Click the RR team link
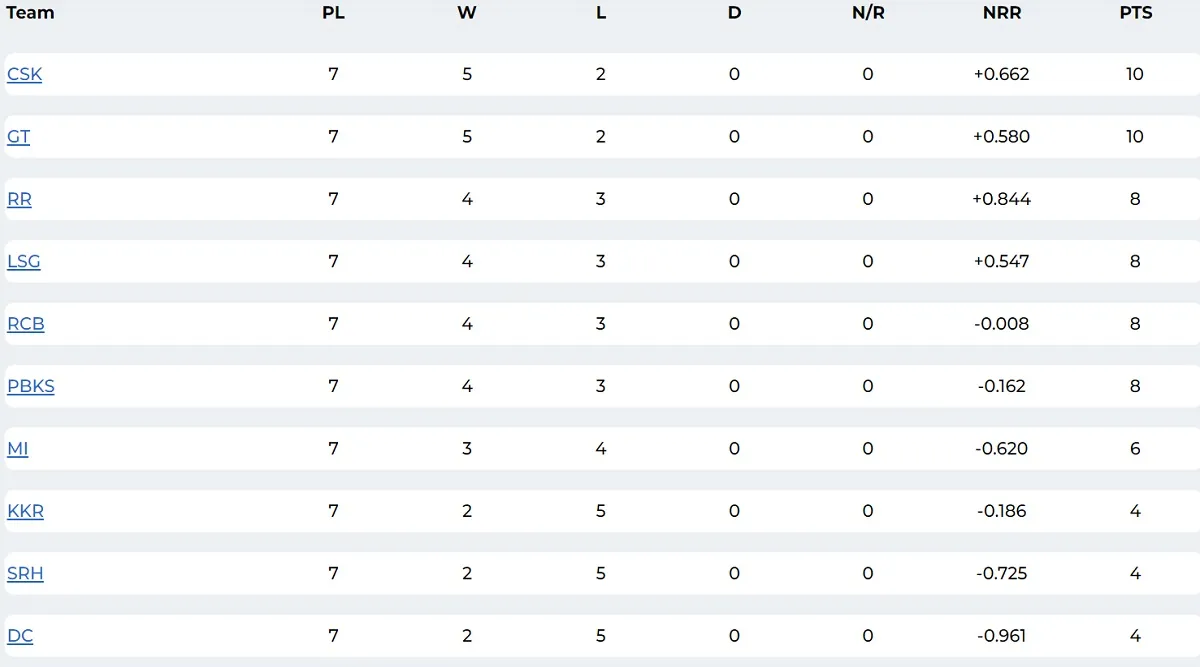This screenshot has width=1200, height=667. coord(19,199)
